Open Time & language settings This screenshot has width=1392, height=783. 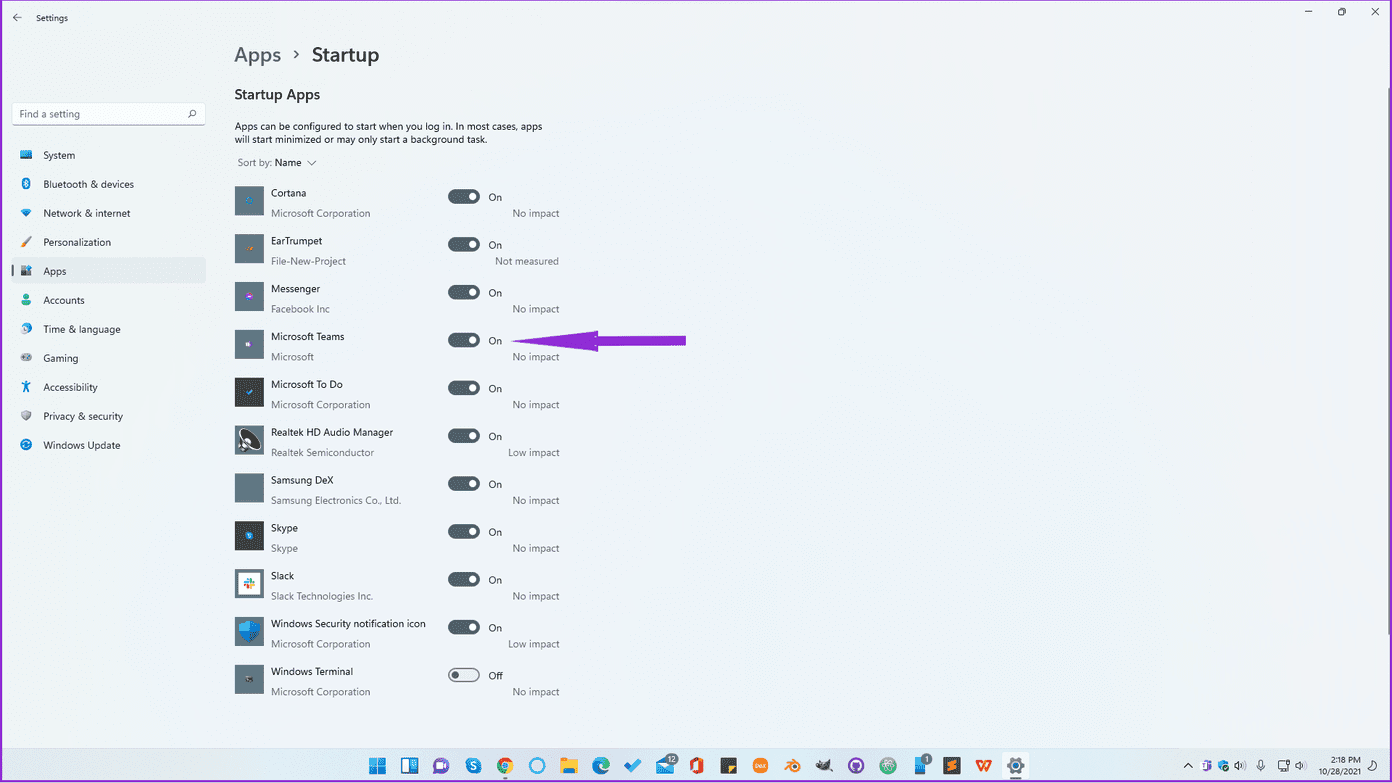click(108, 329)
